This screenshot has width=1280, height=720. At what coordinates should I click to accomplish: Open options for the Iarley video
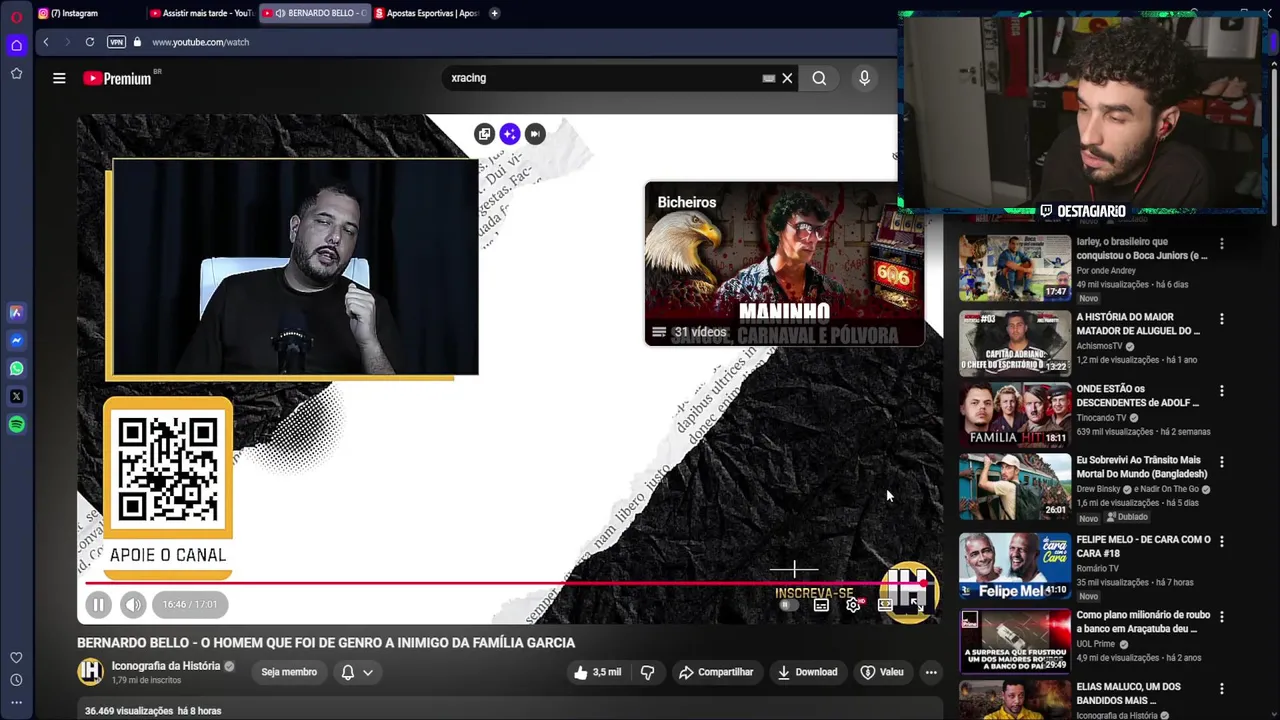[x=1221, y=243]
